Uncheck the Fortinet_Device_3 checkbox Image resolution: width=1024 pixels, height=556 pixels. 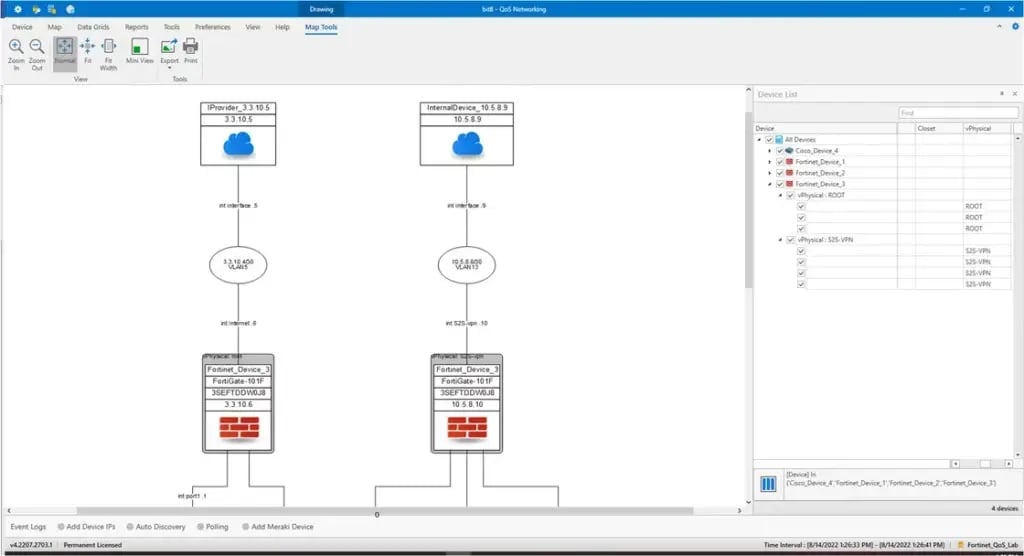coord(779,184)
